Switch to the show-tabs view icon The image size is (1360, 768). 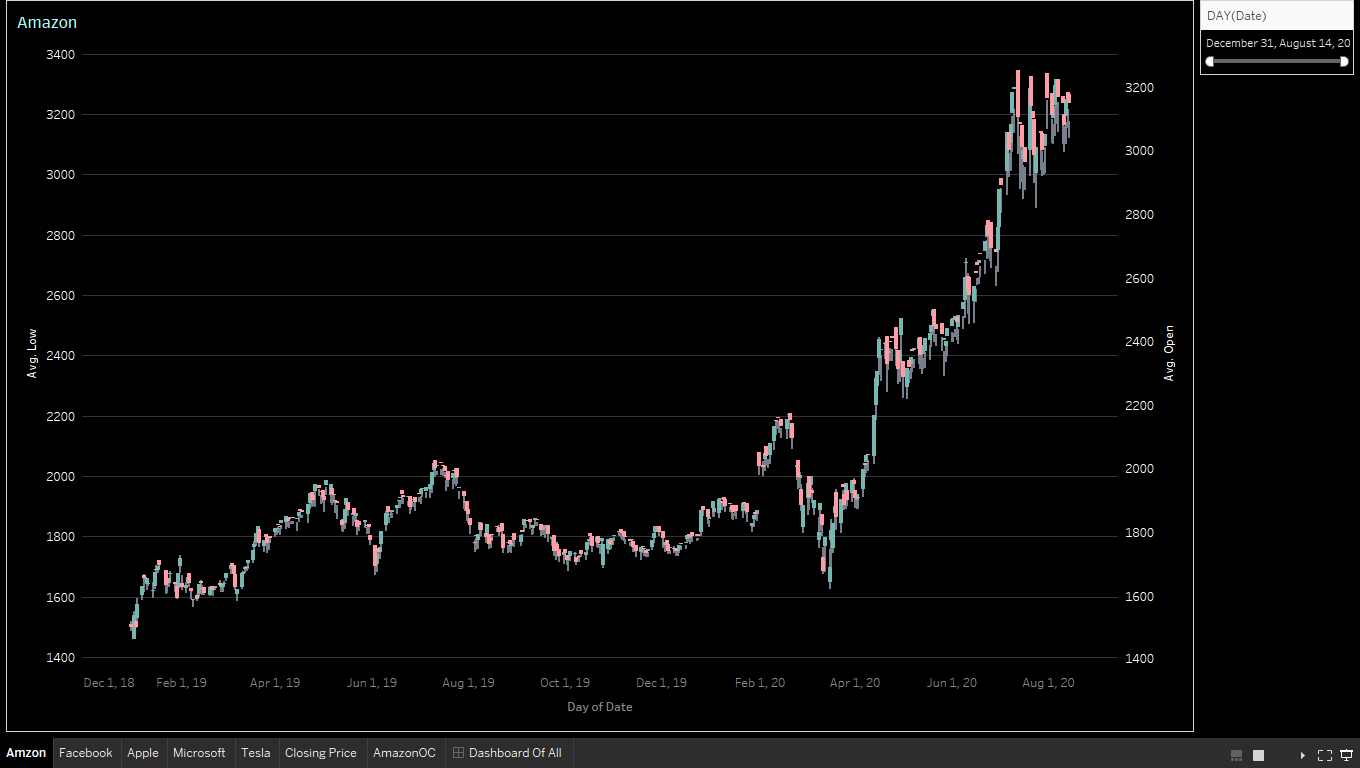click(1259, 754)
